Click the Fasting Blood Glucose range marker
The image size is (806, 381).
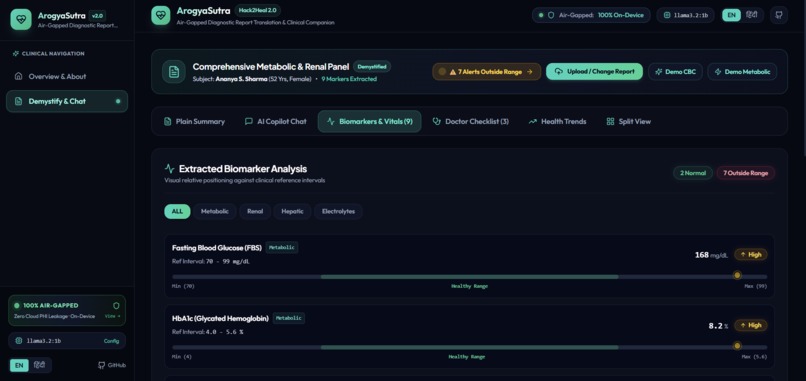(x=737, y=276)
